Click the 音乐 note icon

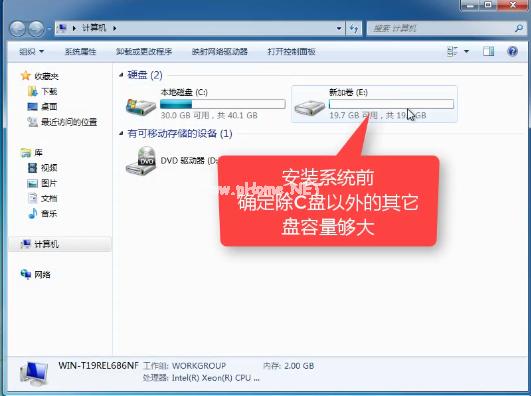pos(33,214)
